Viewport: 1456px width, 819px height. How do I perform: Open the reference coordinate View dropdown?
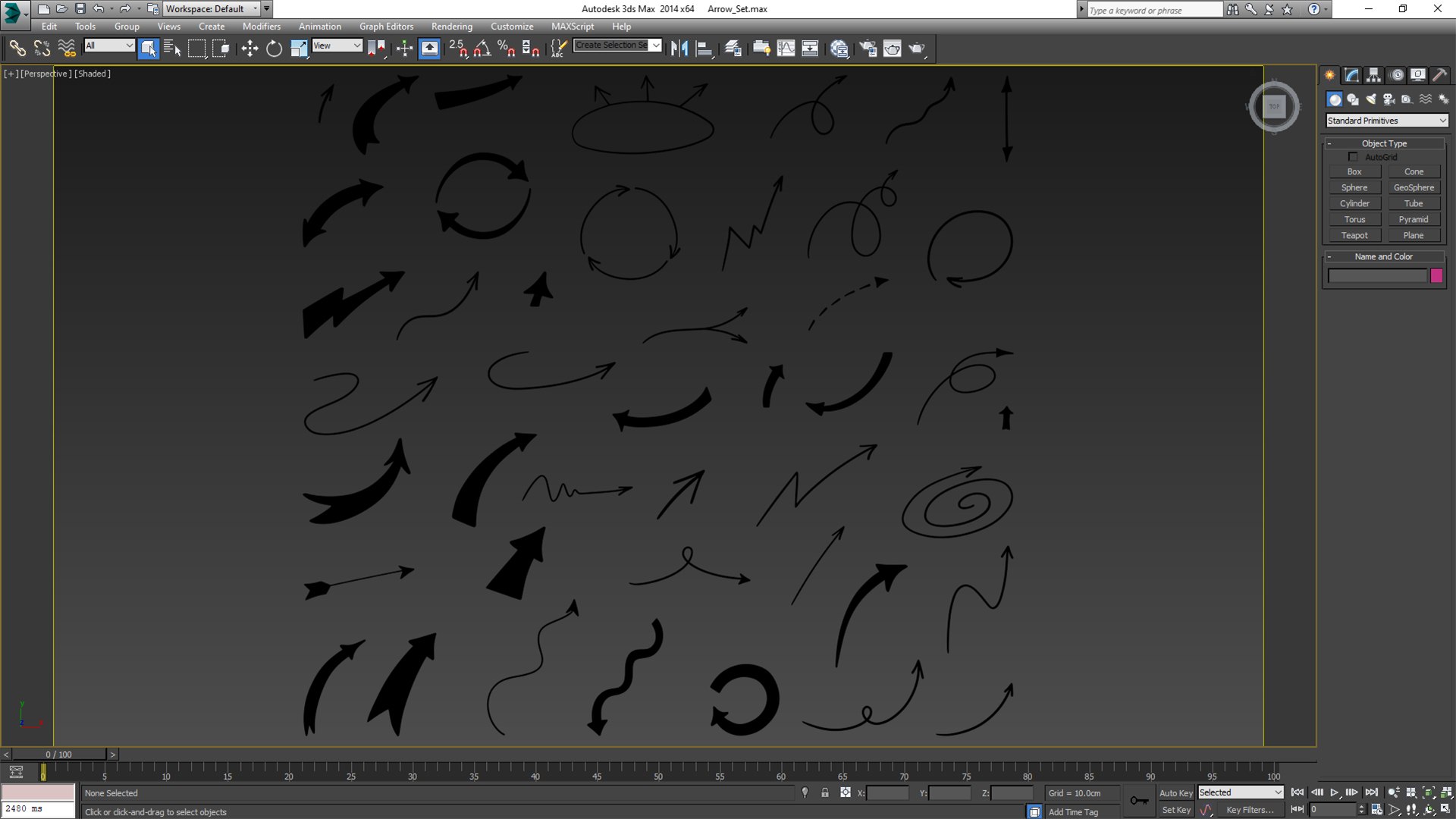pyautogui.click(x=337, y=45)
